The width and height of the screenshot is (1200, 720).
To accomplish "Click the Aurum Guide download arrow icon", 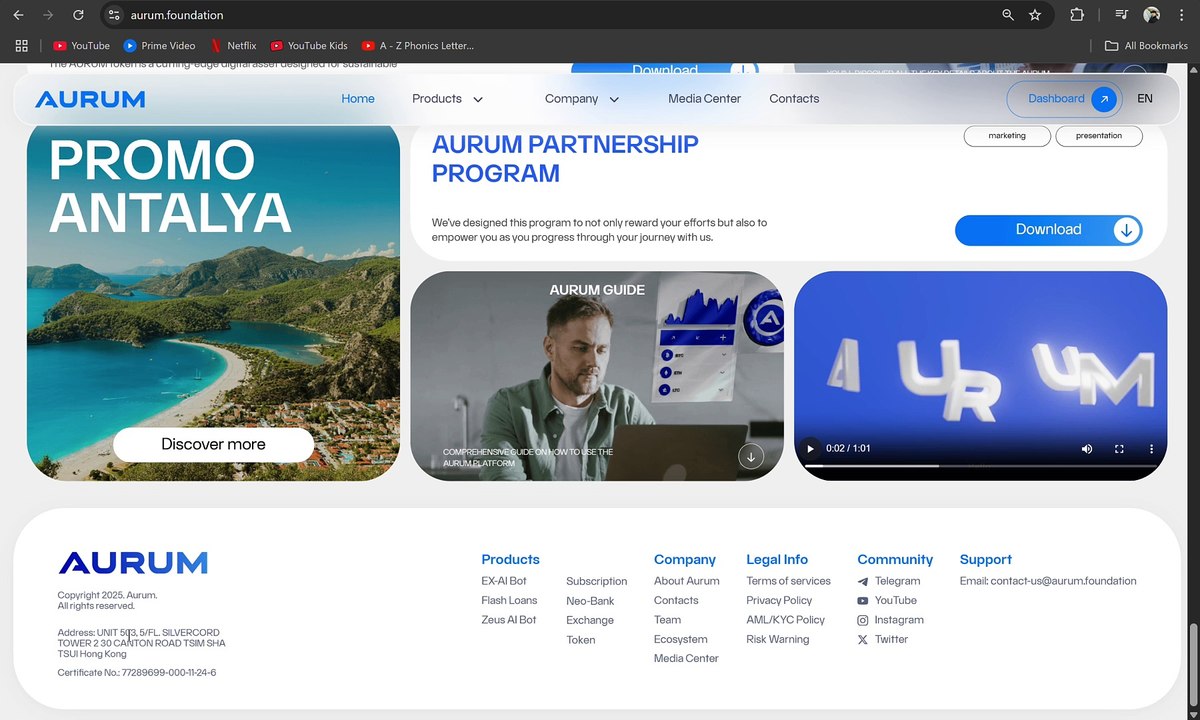I will [751, 456].
